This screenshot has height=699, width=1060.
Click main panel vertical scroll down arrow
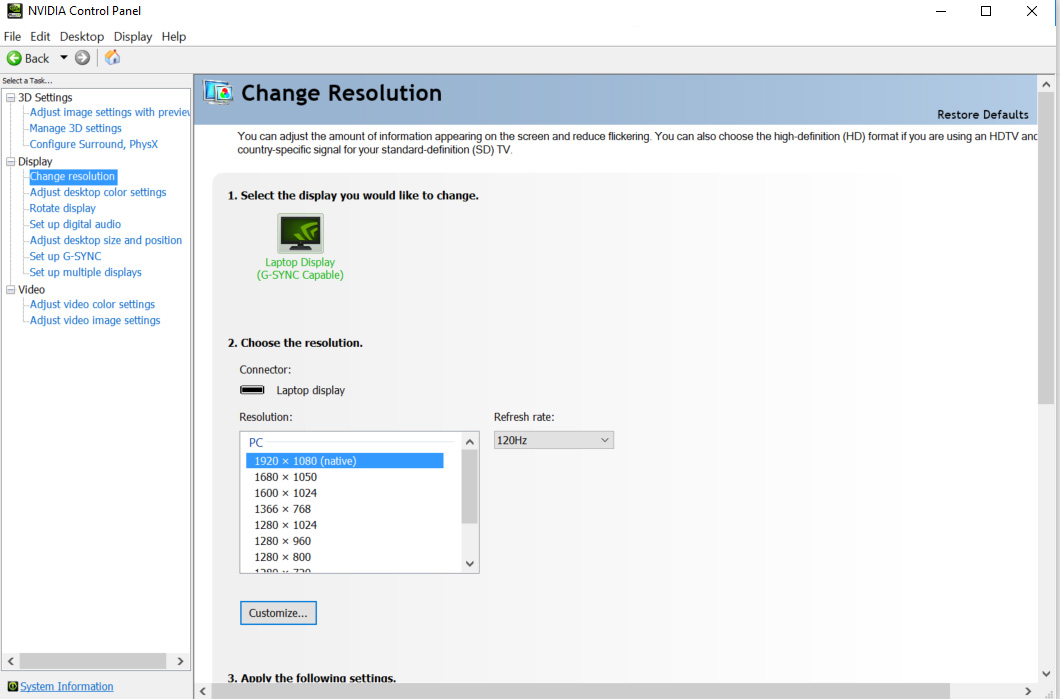[x=1046, y=673]
